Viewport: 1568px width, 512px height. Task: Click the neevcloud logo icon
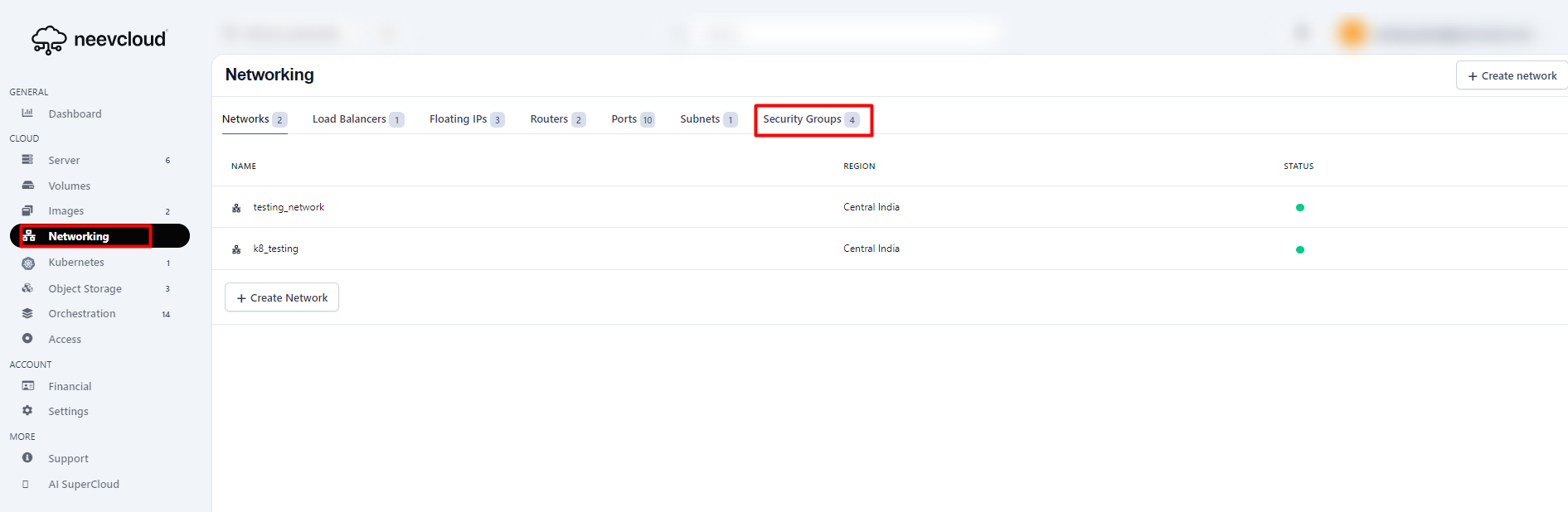(49, 40)
